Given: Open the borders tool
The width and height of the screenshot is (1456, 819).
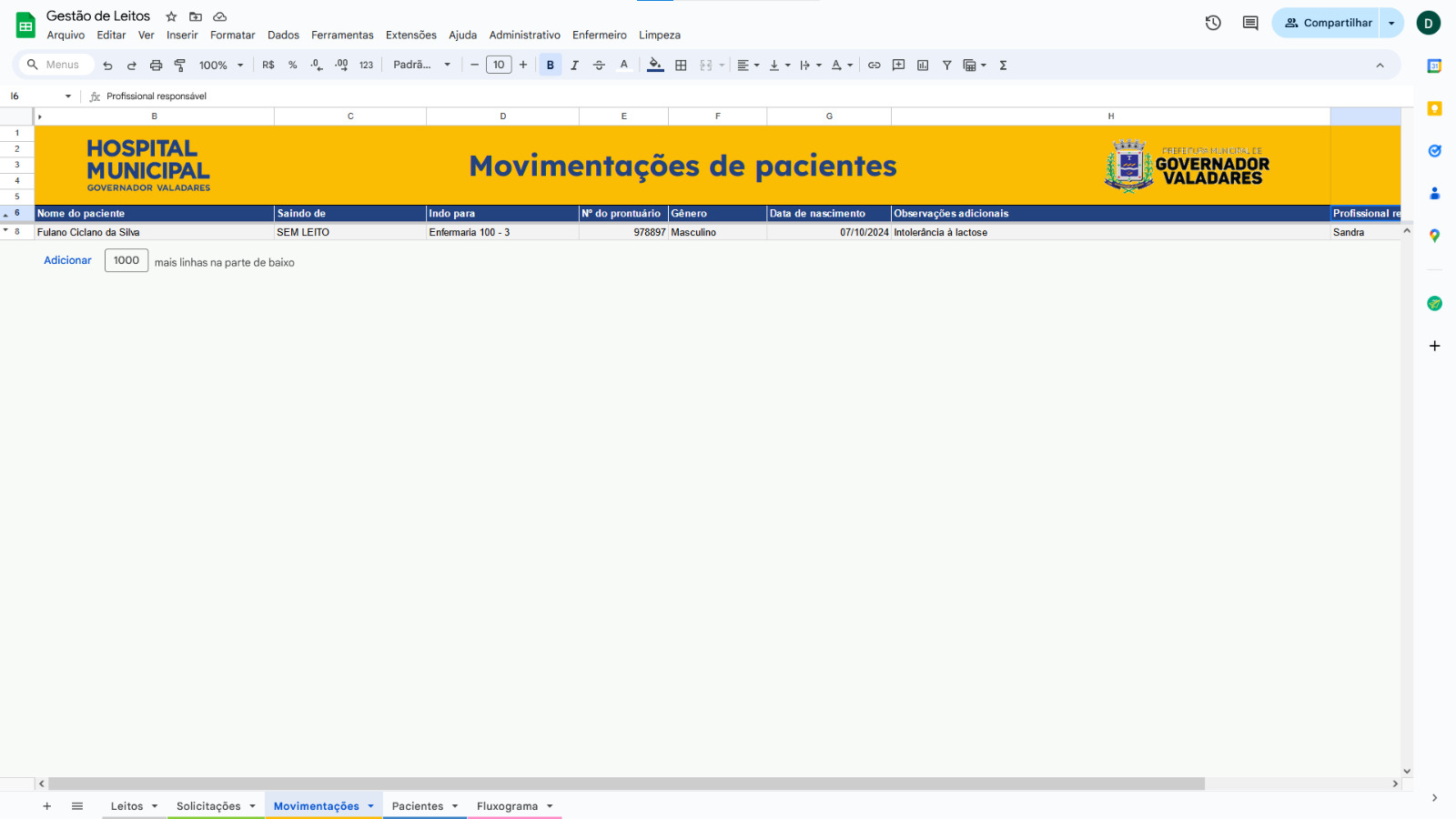Looking at the screenshot, I should [681, 66].
